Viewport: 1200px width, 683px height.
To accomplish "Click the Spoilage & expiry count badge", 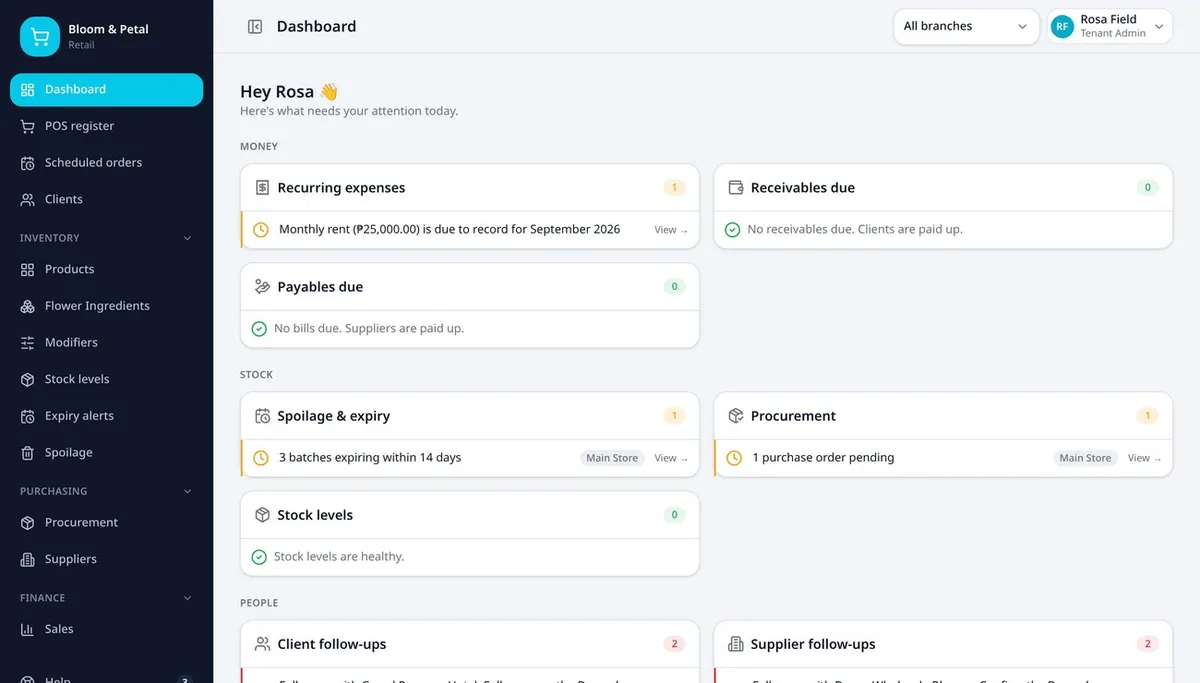I will click(x=674, y=416).
